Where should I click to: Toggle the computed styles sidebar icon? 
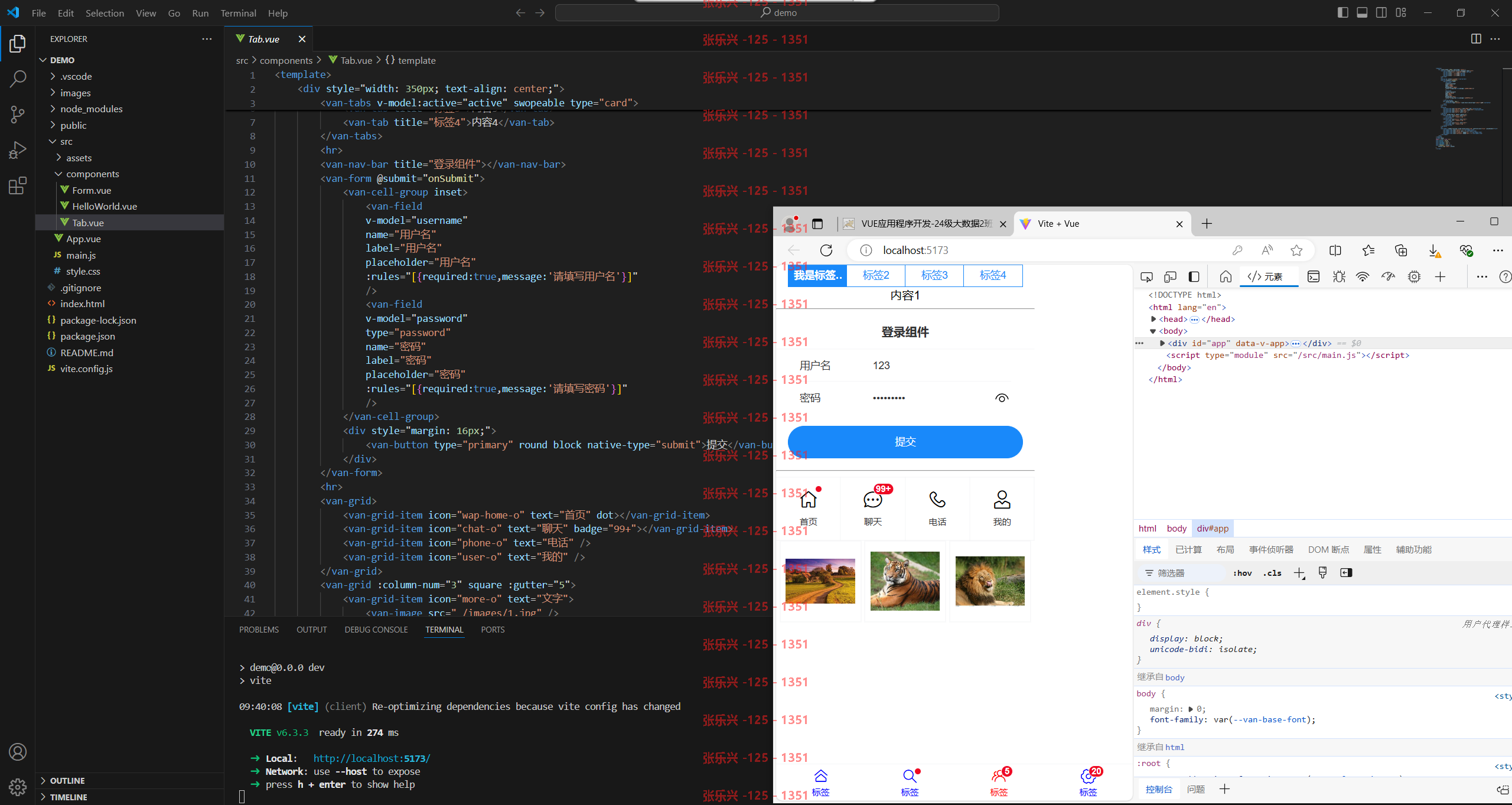1346,573
